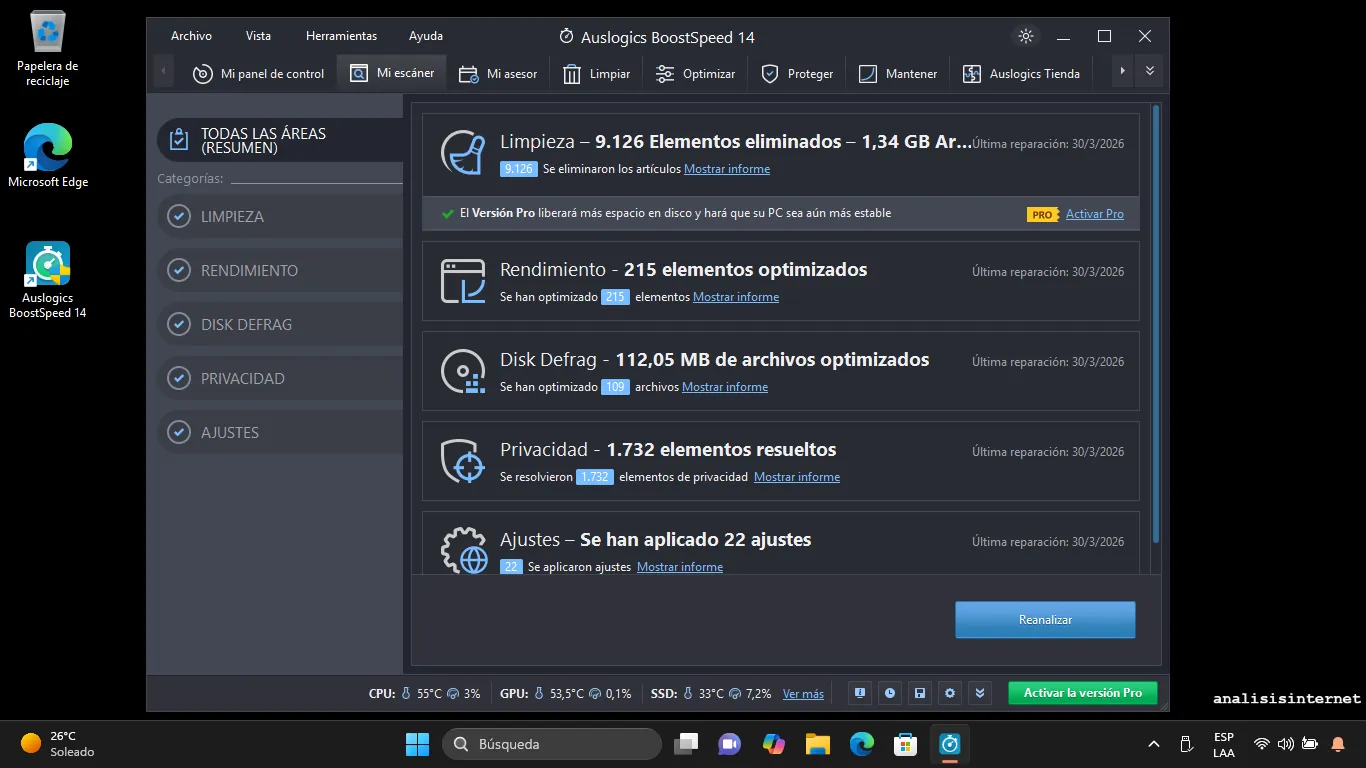Open File Explorer from the taskbar

pyautogui.click(x=818, y=744)
